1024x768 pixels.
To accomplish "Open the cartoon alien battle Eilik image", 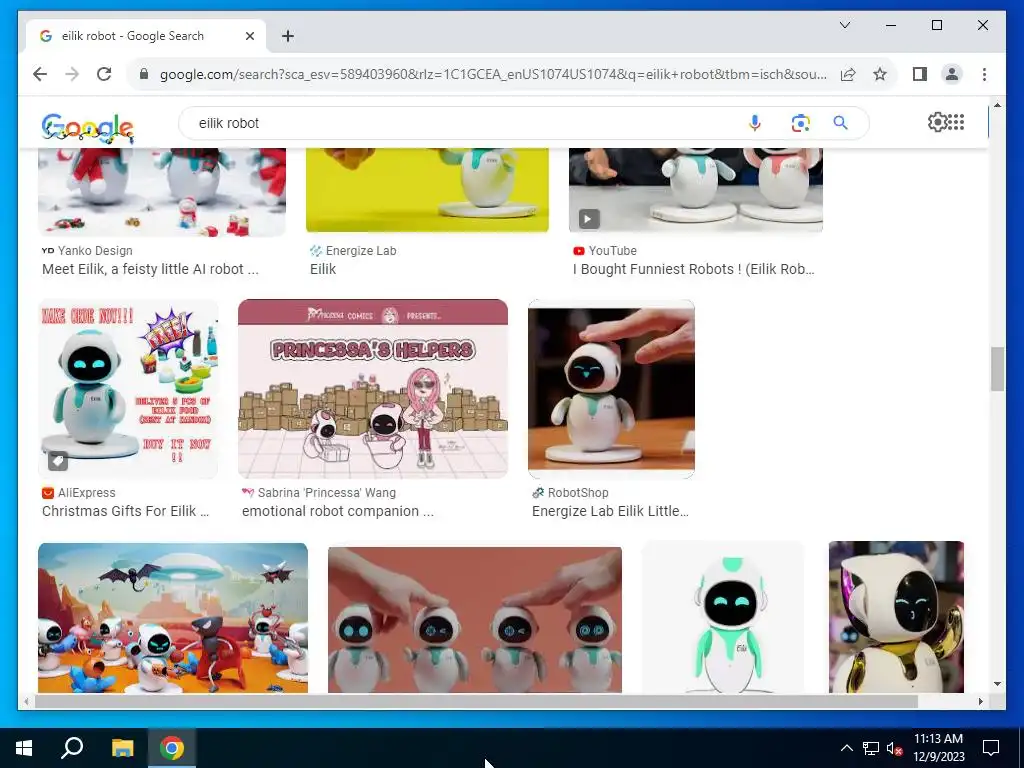I will pos(172,617).
